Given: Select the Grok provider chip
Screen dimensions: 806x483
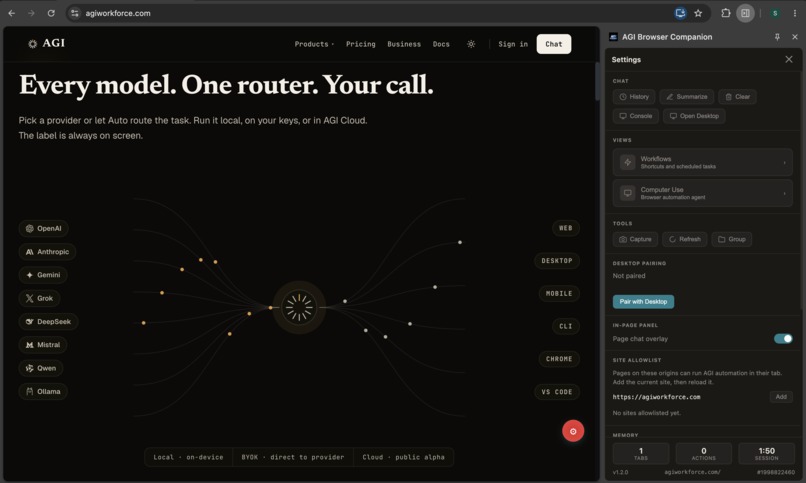Looking at the screenshot, I should pos(40,299).
